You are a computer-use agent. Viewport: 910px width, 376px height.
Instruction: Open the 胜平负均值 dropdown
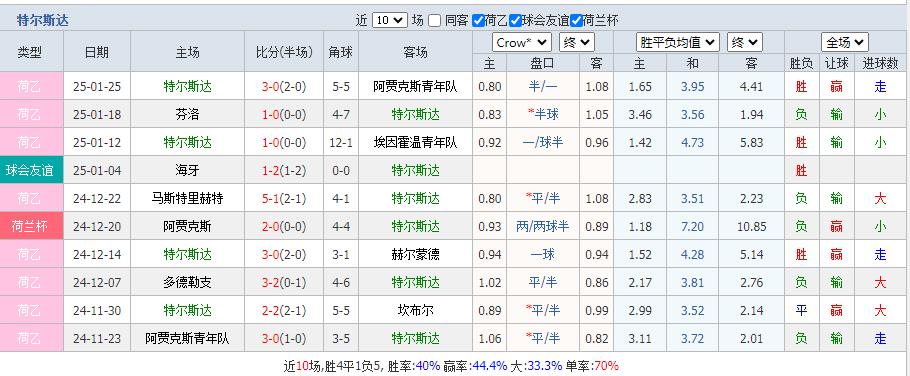[x=678, y=42]
